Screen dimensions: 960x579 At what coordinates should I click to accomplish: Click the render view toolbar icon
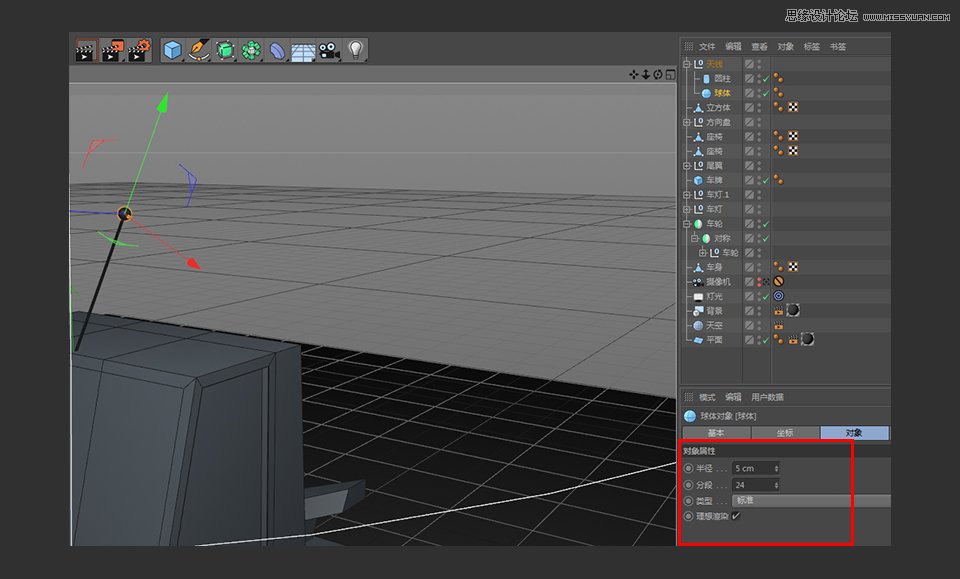pyautogui.click(x=83, y=49)
